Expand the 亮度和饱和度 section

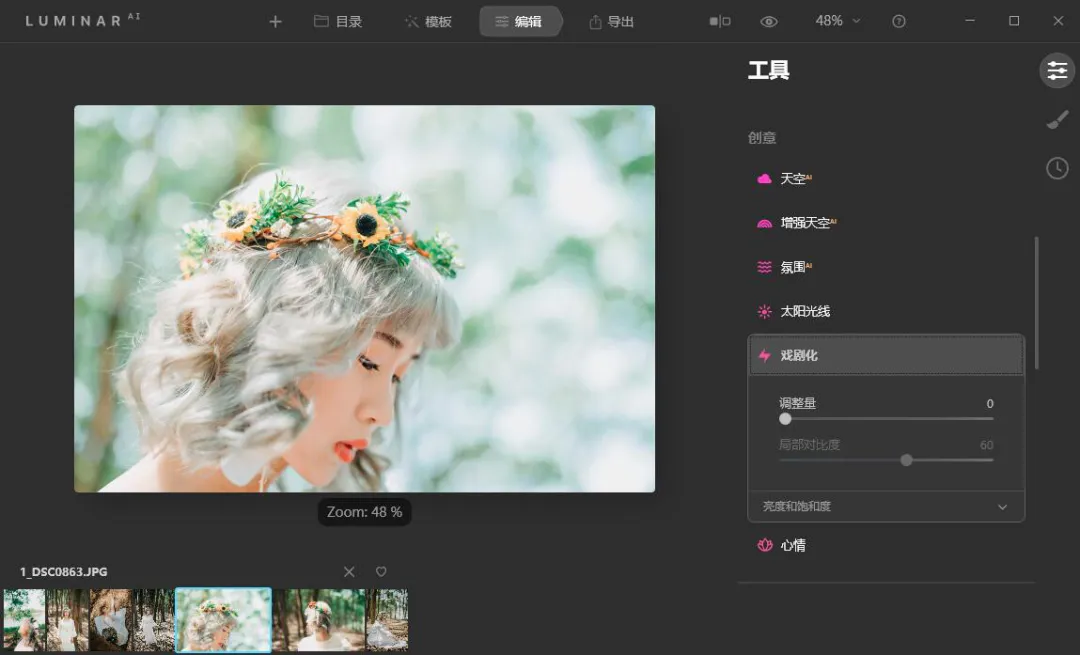click(885, 507)
